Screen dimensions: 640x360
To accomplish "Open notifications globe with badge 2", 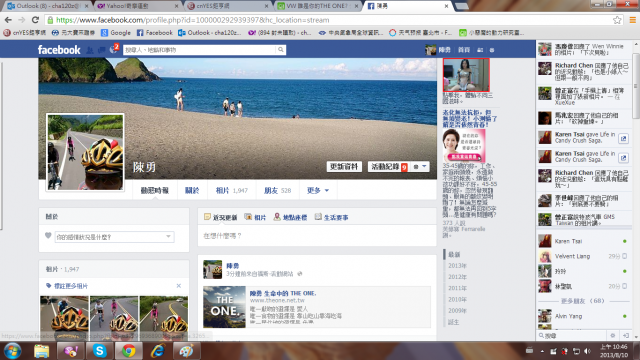I will coord(113,50).
